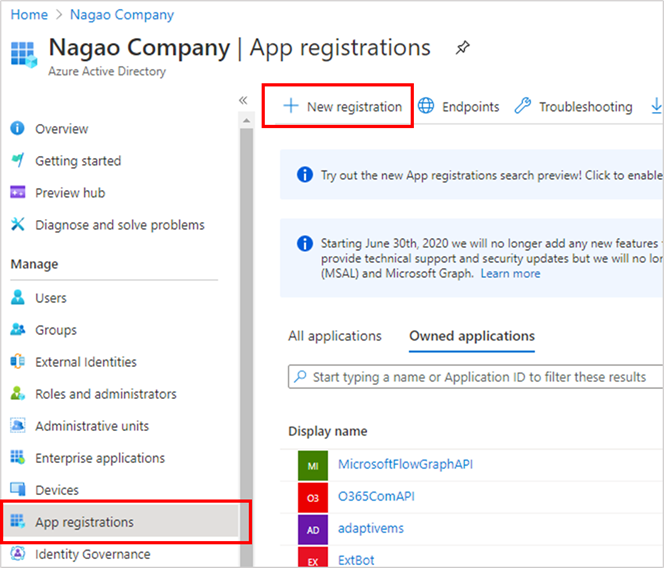The height and width of the screenshot is (568, 664).
Task: Click the Troubleshooting wrench icon
Action: click(523, 105)
